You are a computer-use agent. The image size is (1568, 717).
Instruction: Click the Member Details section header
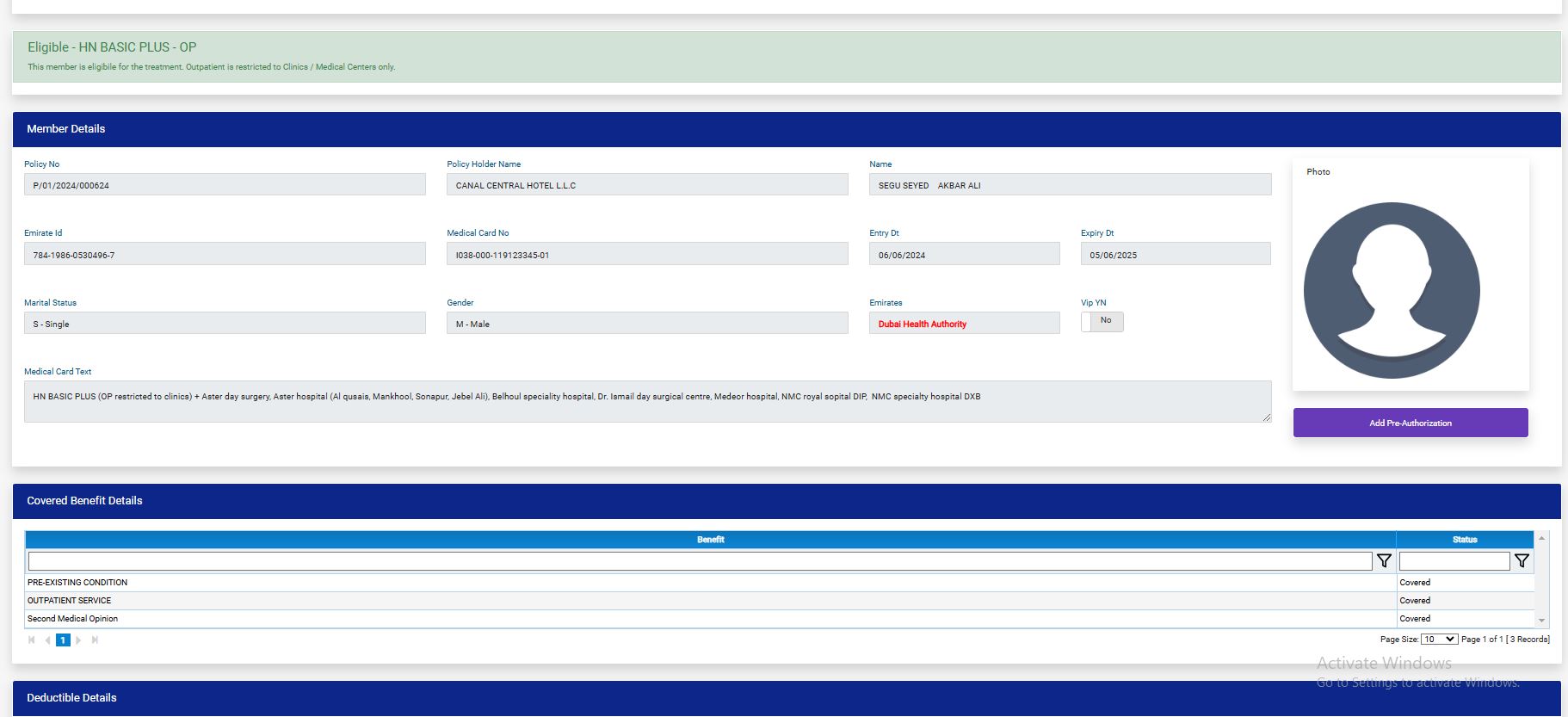[x=787, y=129]
